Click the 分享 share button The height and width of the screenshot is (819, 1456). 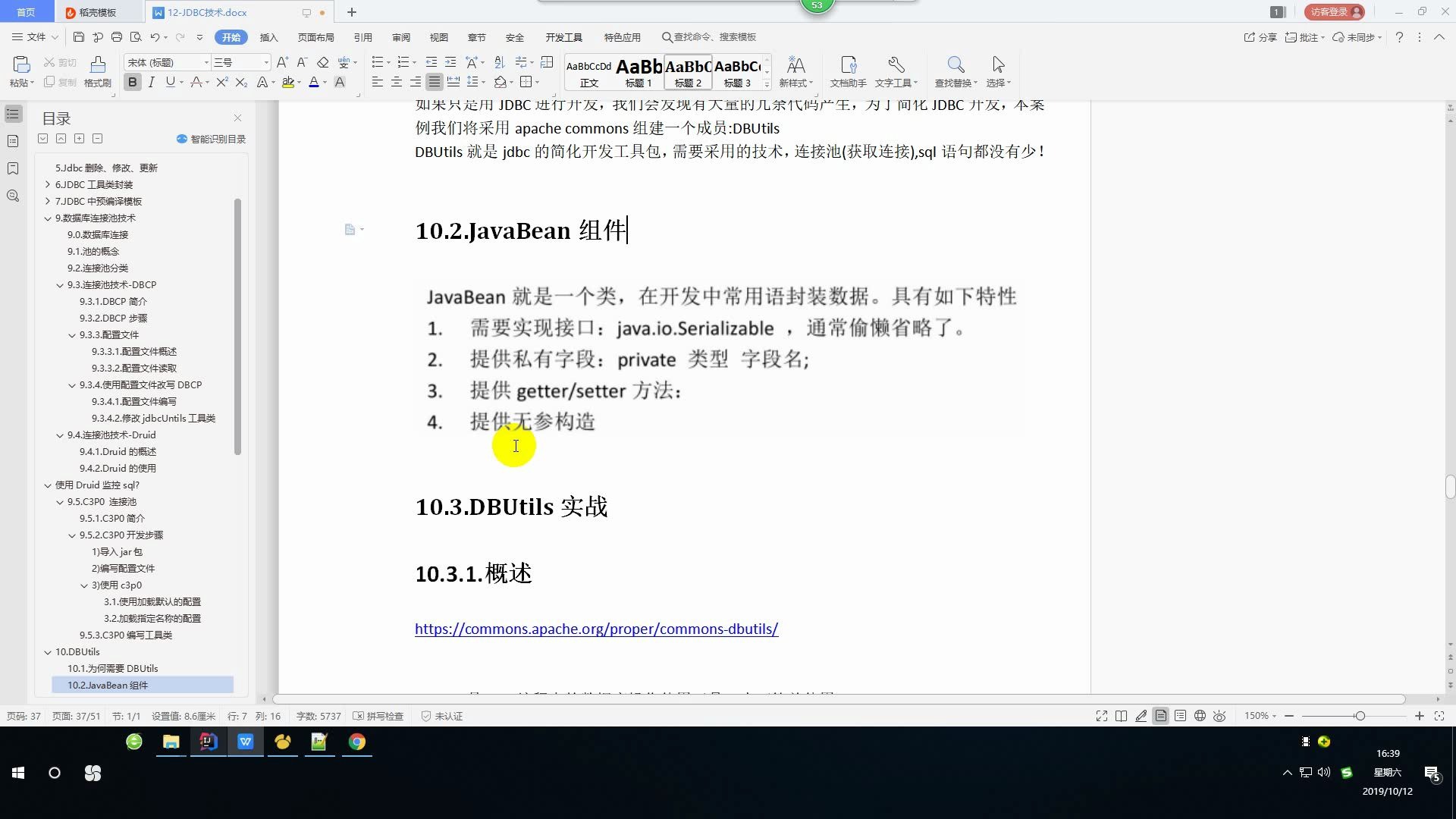[x=1260, y=37]
